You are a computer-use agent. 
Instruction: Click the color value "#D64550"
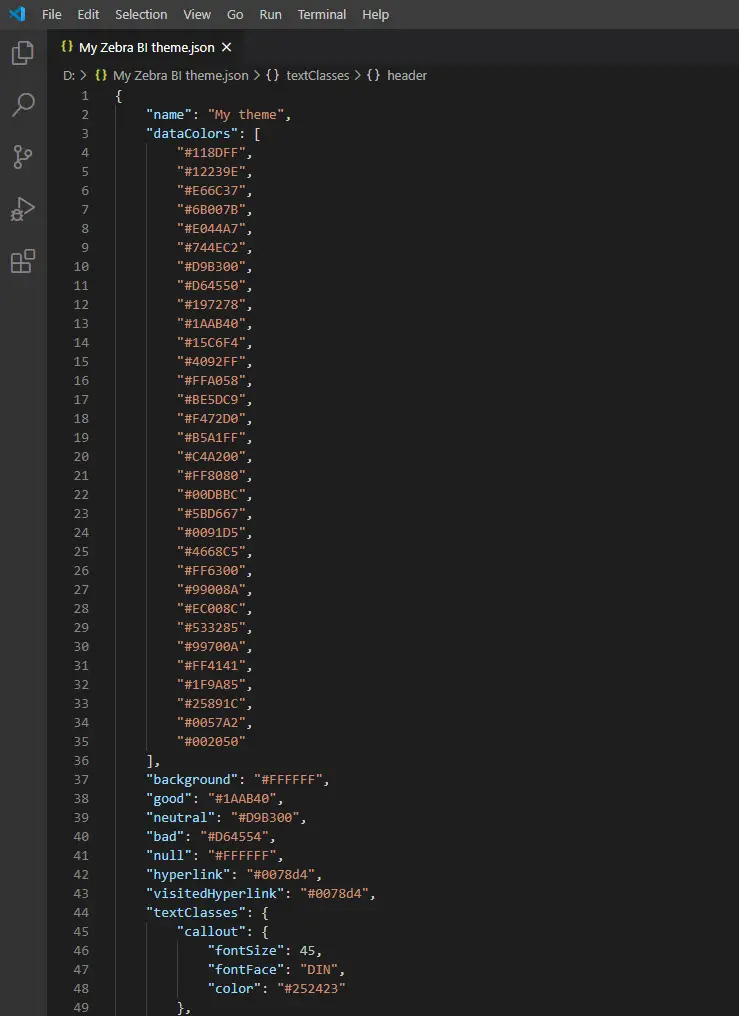click(x=211, y=286)
